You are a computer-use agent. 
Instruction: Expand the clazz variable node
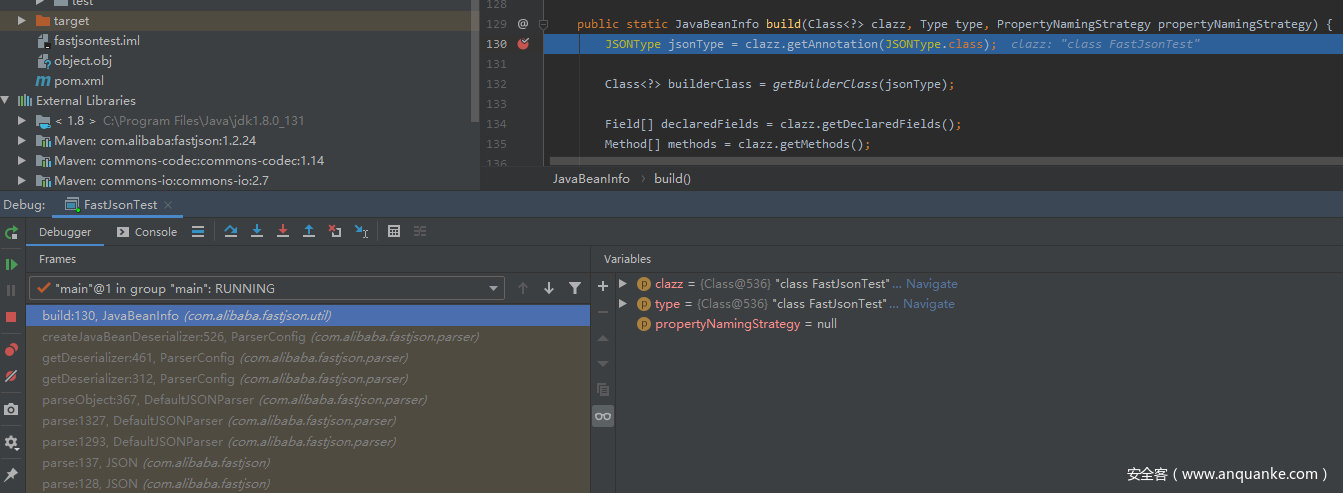click(623, 284)
